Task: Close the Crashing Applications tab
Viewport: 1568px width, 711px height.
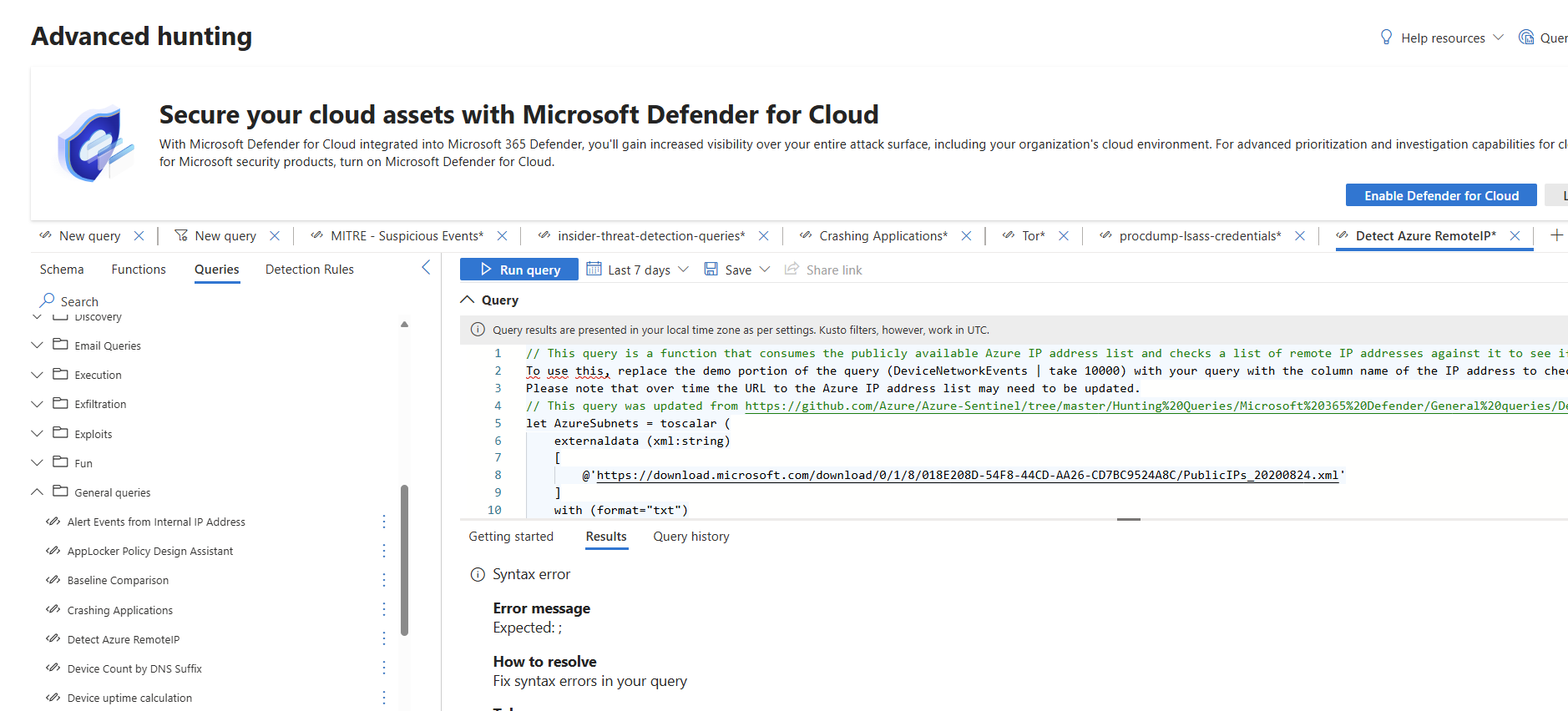Action: click(x=966, y=236)
